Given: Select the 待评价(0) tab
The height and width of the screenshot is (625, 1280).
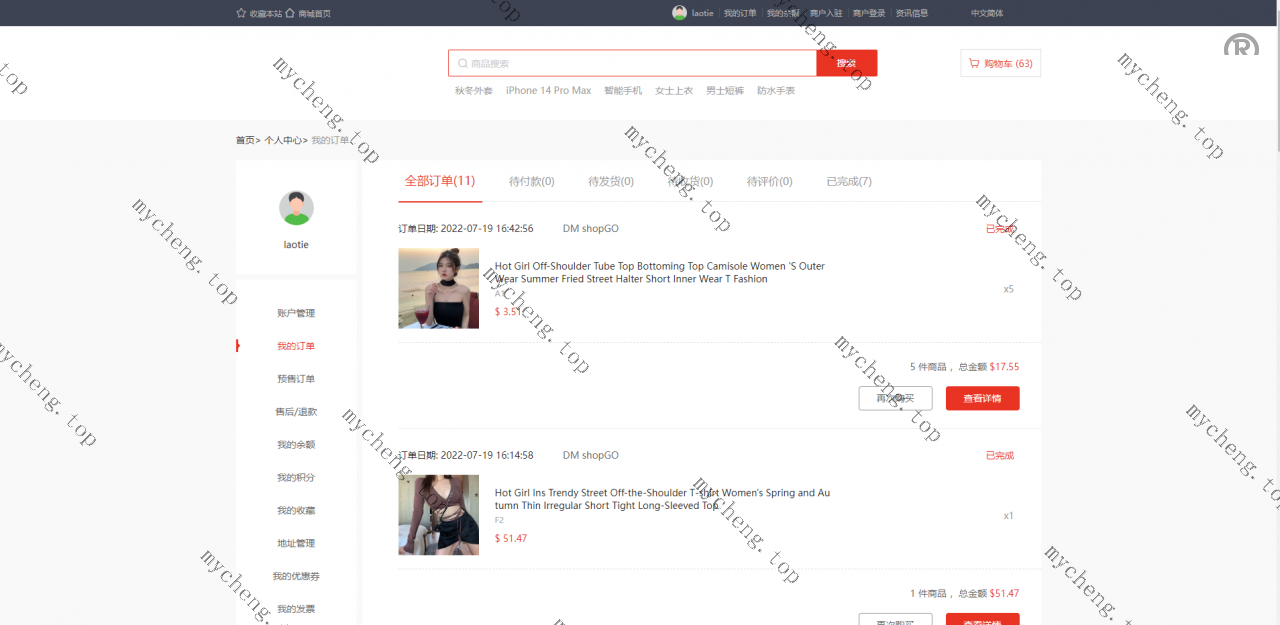Looking at the screenshot, I should tap(769, 181).
